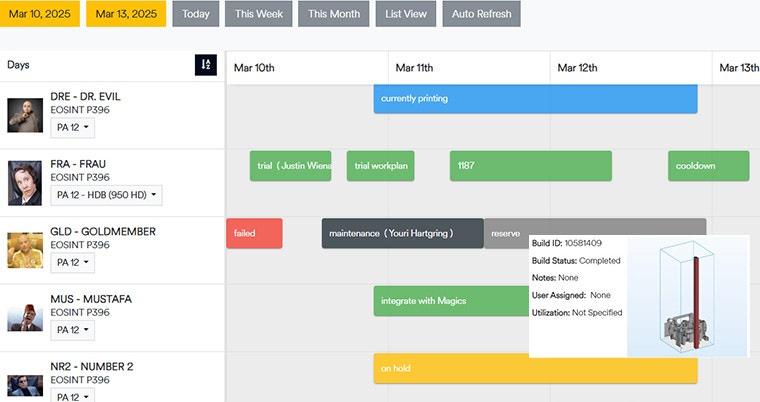Open PA 12 dropdown for Dr. Evil
This screenshot has height=402, width=760.
click(72, 128)
